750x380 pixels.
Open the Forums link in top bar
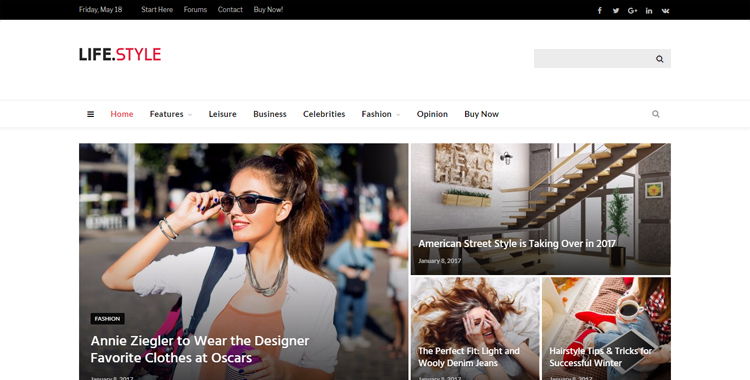click(x=195, y=10)
